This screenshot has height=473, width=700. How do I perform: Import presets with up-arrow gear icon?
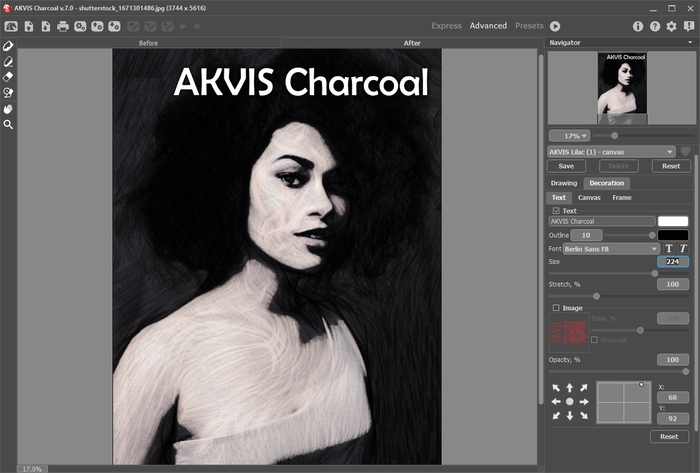click(x=97, y=26)
